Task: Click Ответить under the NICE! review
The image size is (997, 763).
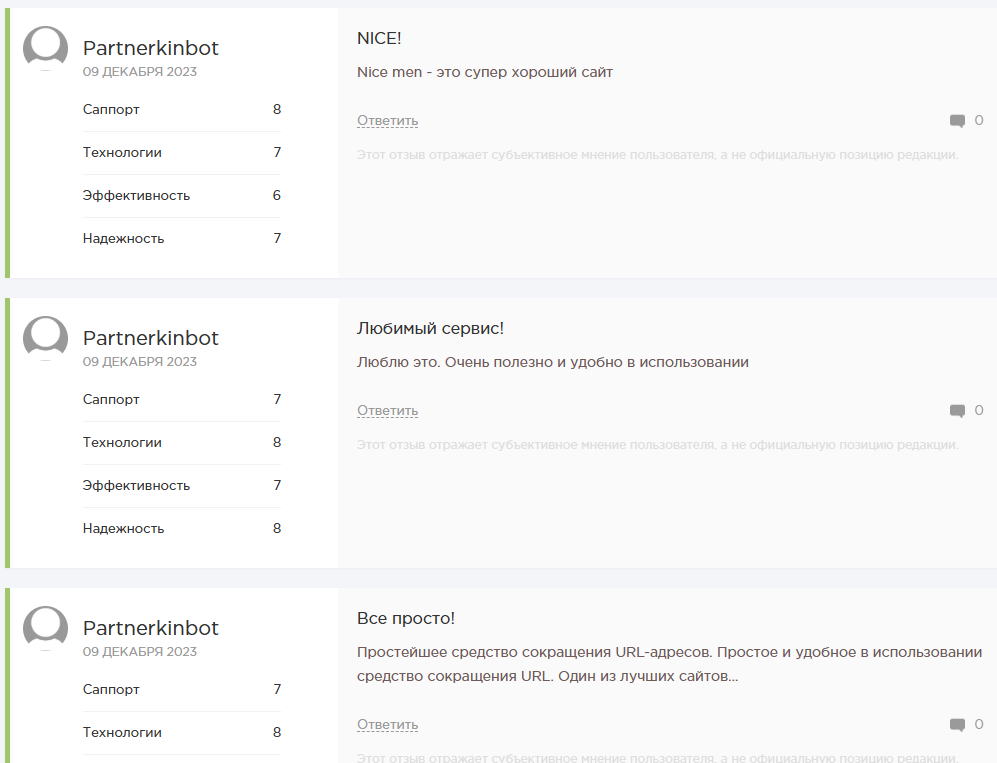Action: 387,121
